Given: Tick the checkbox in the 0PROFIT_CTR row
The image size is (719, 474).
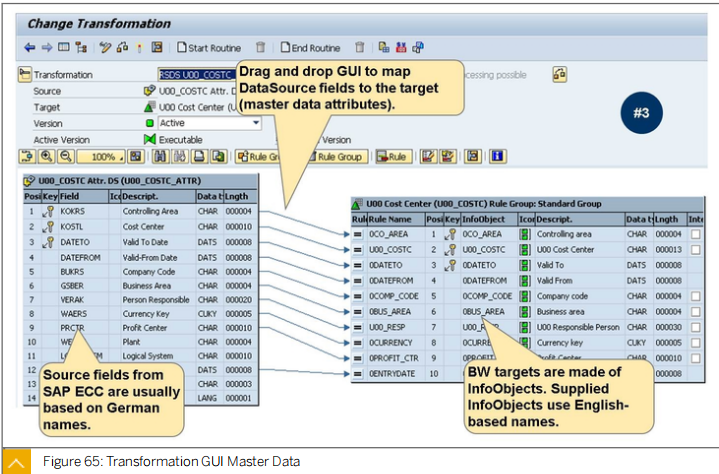Looking at the screenshot, I should pyautogui.click(x=696, y=358).
